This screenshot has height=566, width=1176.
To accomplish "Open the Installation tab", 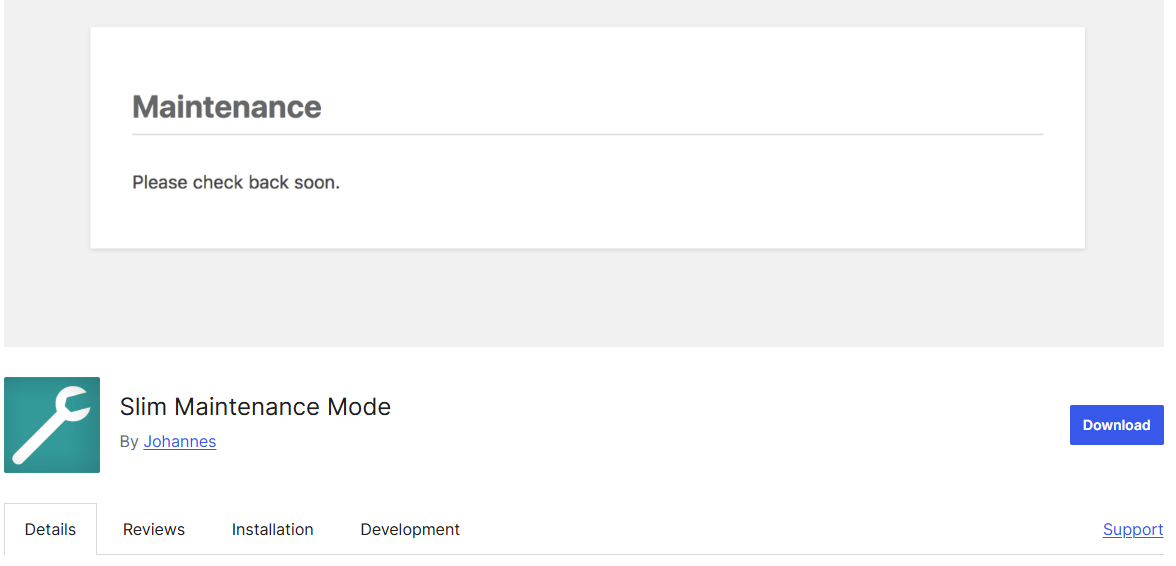I will tap(272, 529).
